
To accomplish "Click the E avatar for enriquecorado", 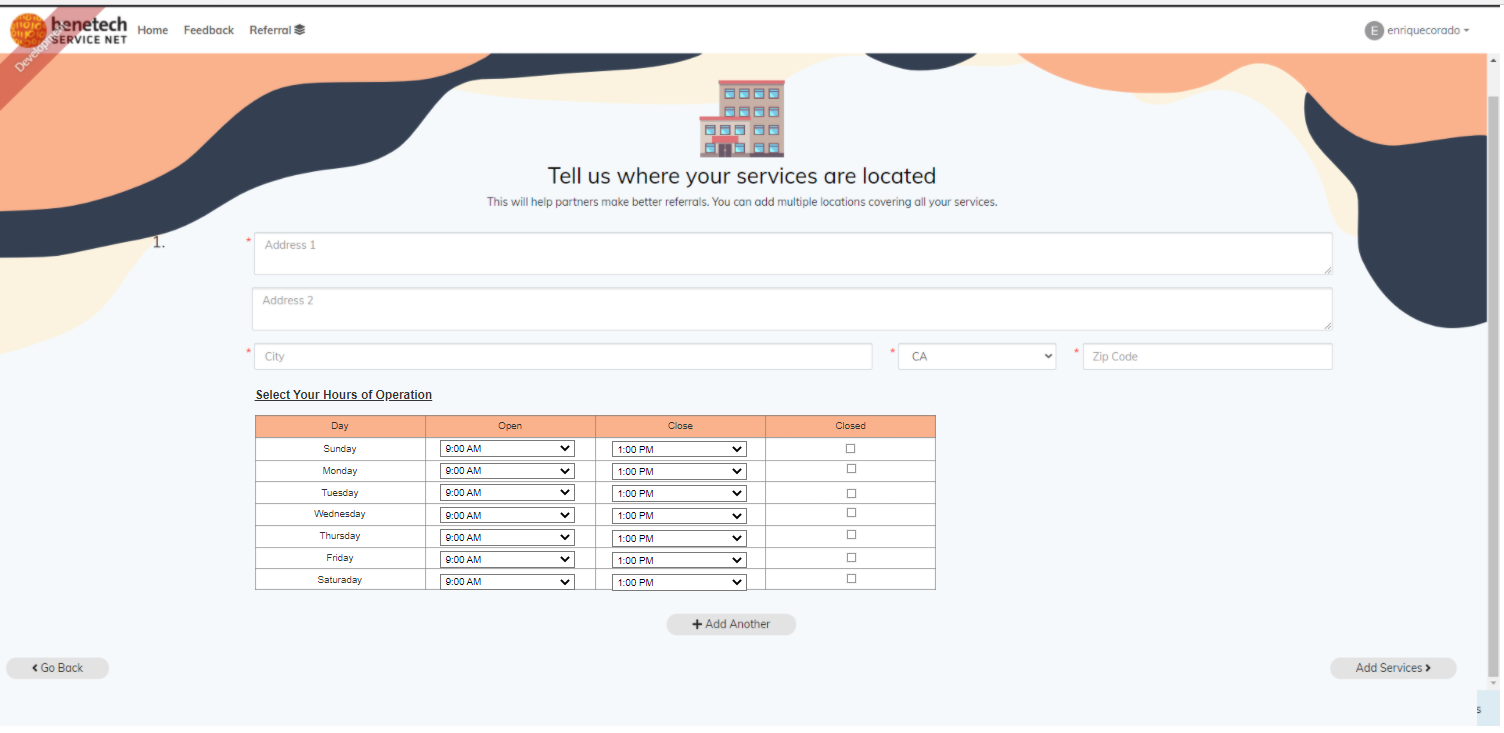I will (x=1374, y=30).
